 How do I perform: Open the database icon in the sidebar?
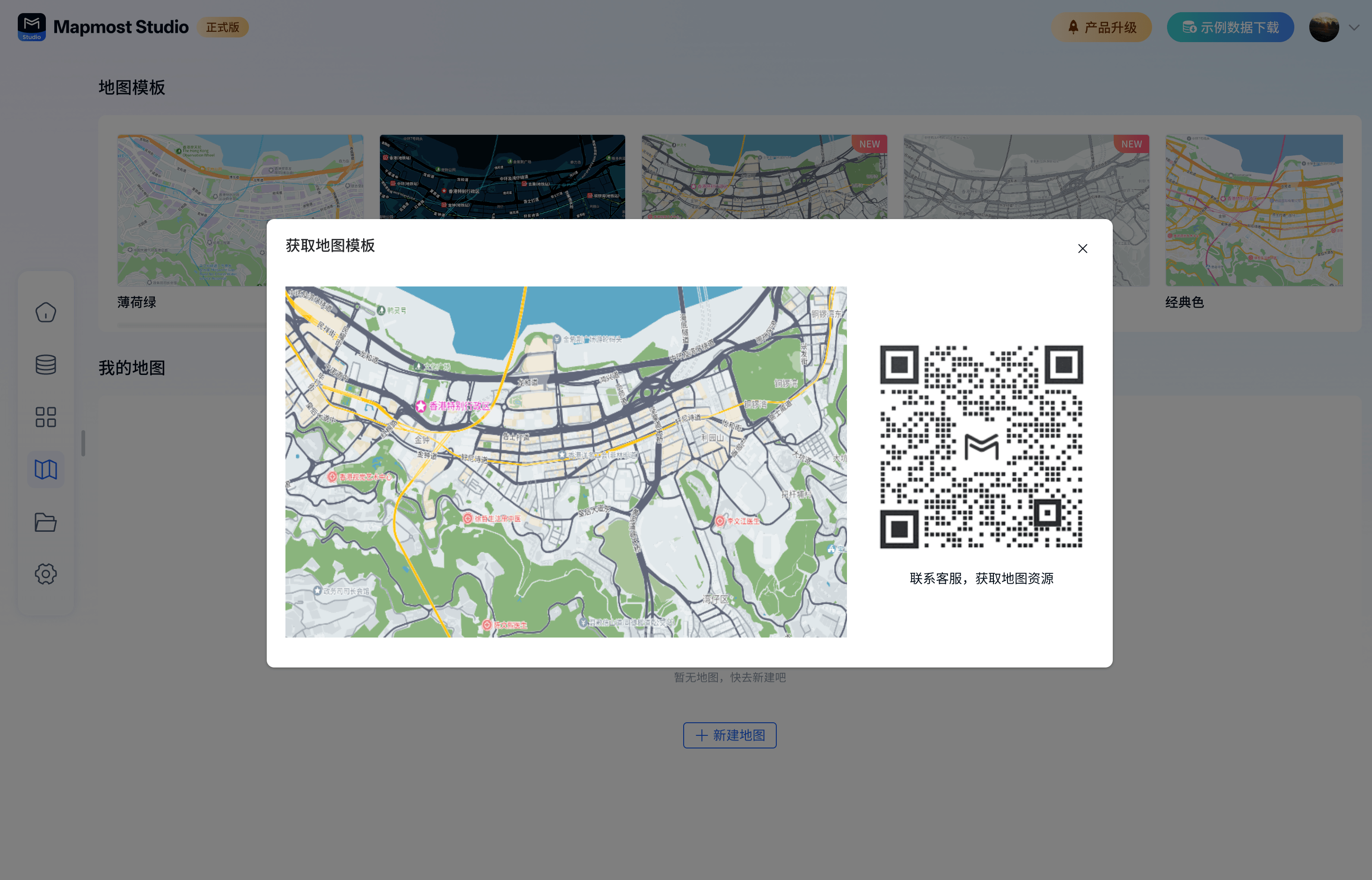(x=46, y=365)
